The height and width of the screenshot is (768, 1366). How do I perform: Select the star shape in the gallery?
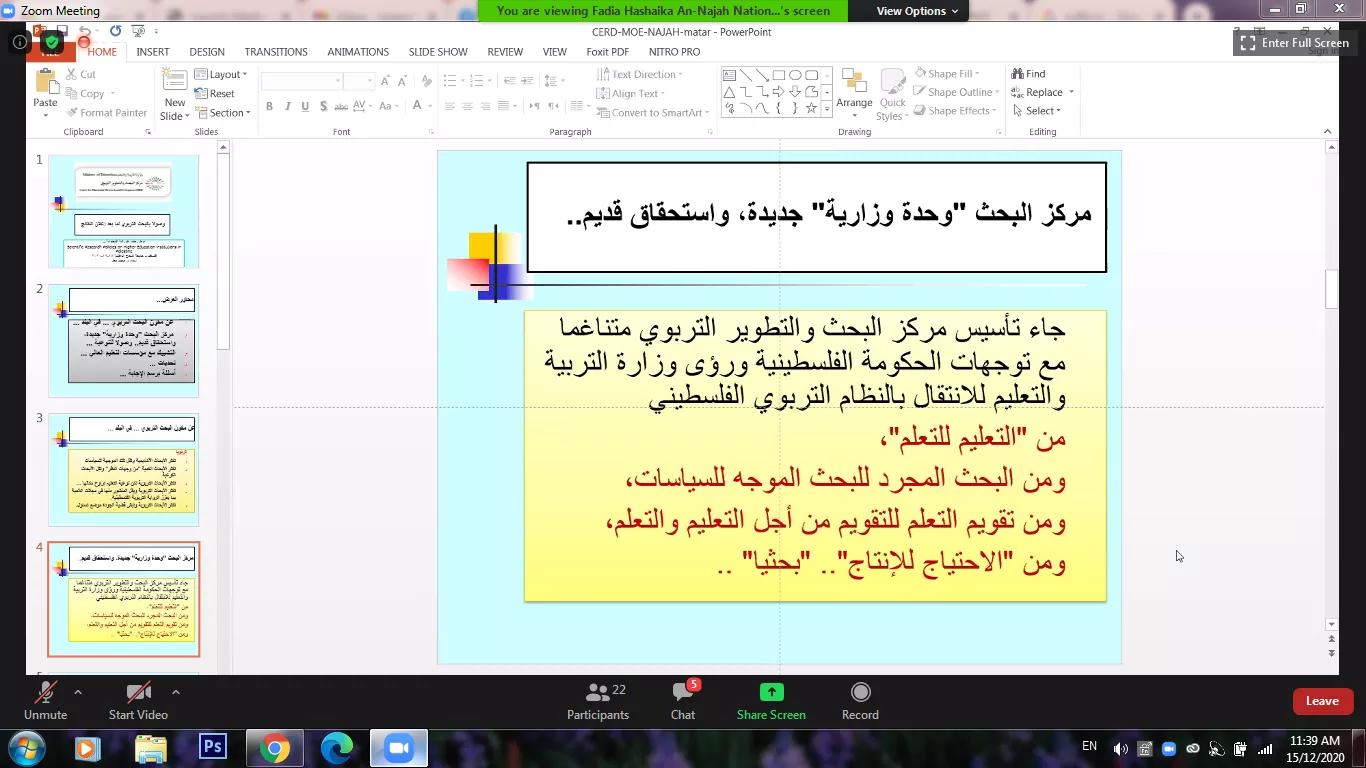coord(811,108)
